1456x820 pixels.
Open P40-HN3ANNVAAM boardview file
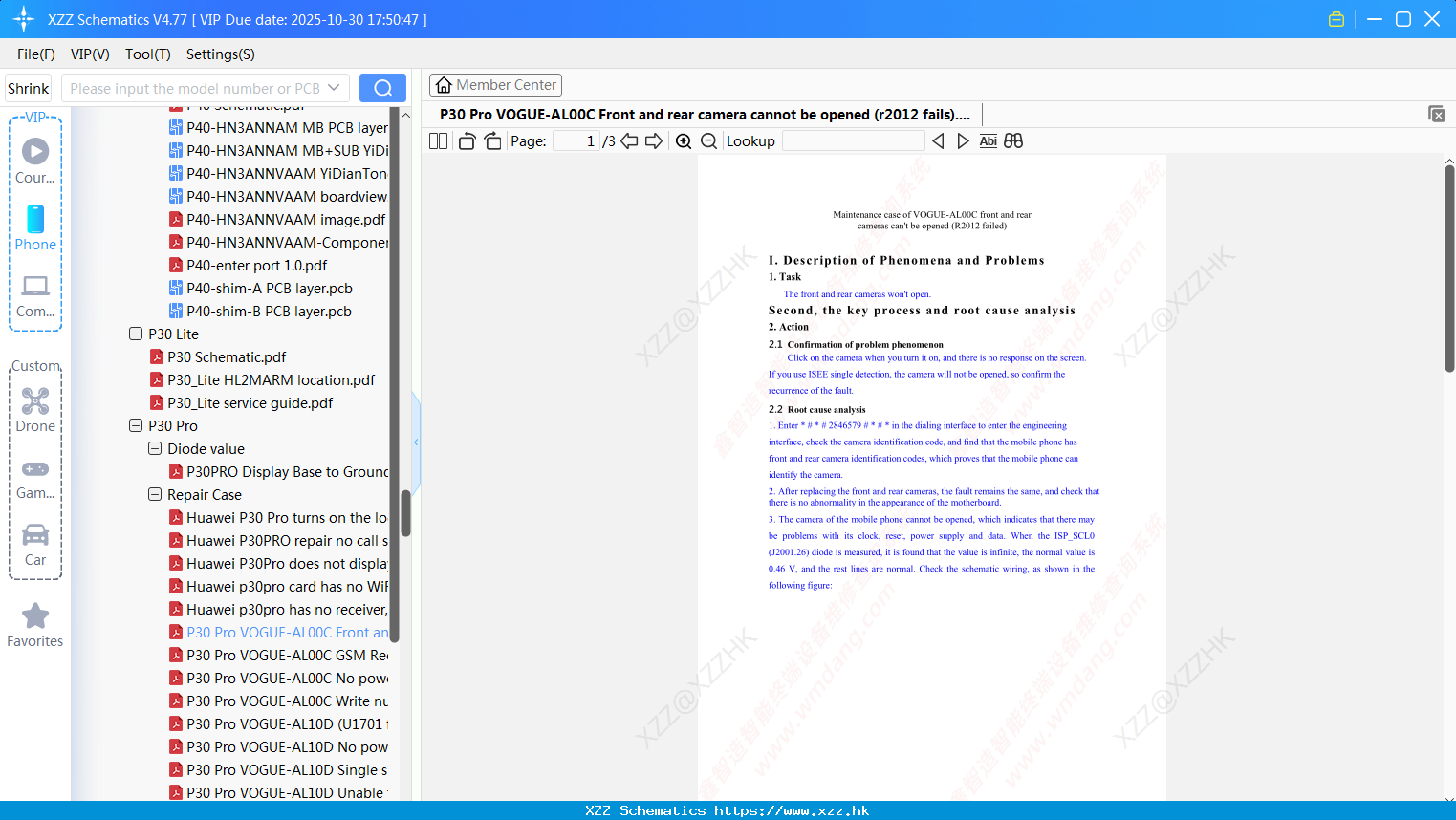(x=278, y=196)
